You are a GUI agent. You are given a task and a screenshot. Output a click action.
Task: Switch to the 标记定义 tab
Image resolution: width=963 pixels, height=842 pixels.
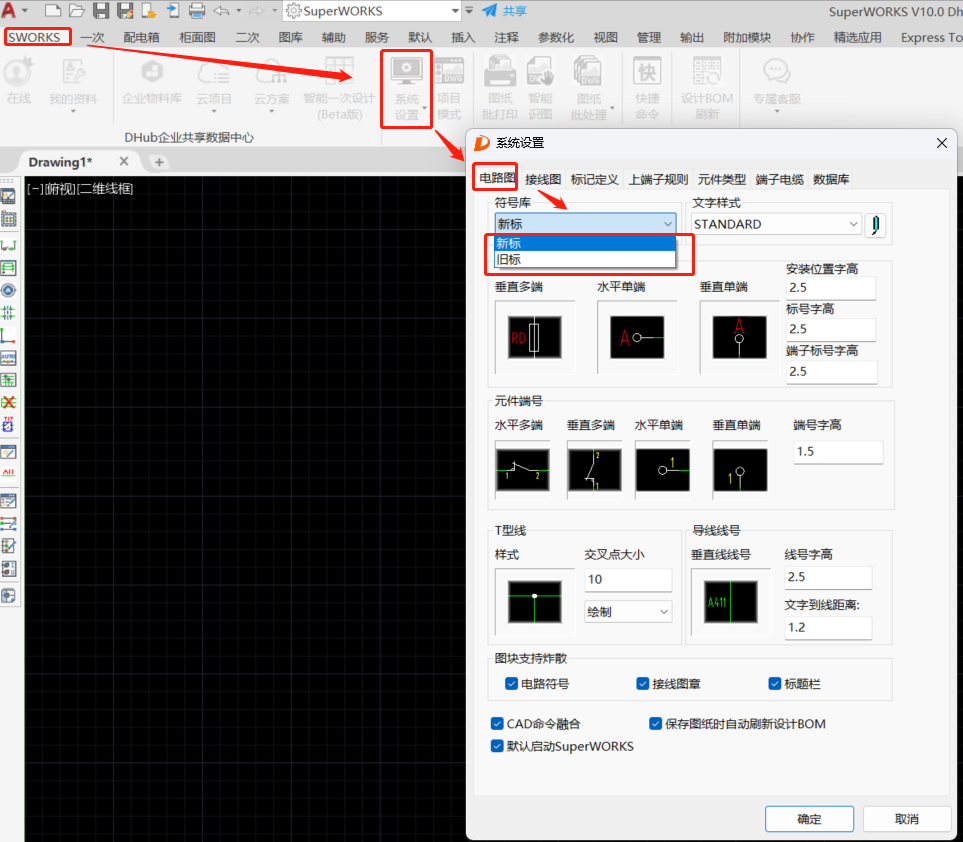pyautogui.click(x=594, y=179)
